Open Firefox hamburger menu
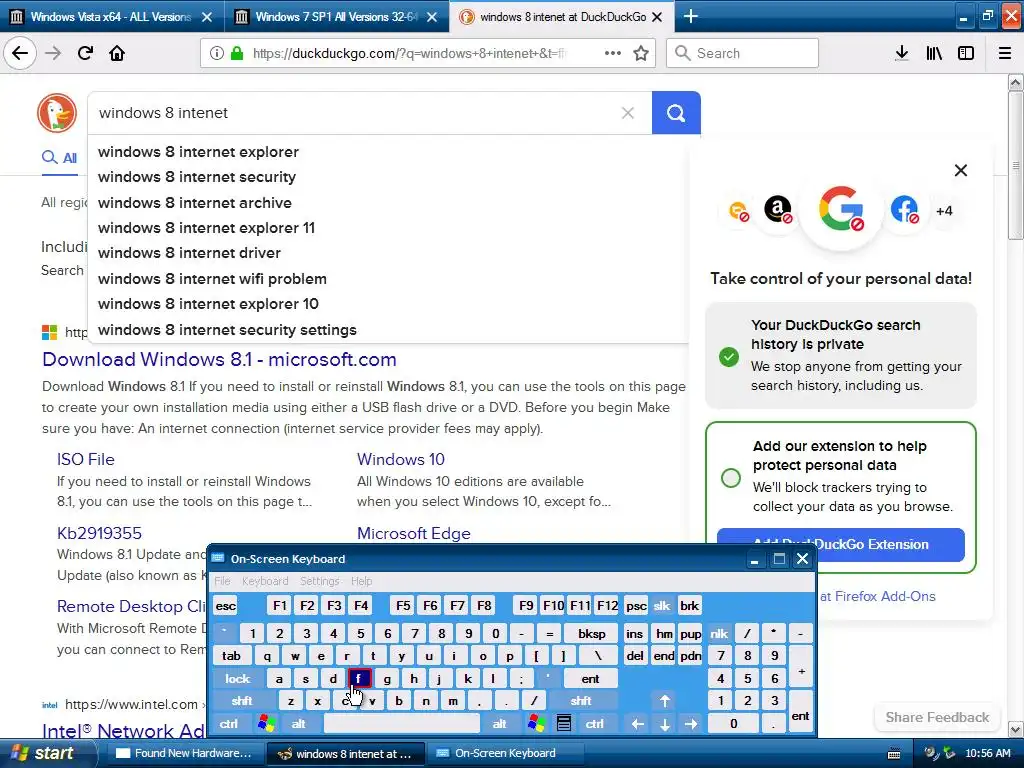The height and width of the screenshot is (768, 1024). click(1005, 53)
